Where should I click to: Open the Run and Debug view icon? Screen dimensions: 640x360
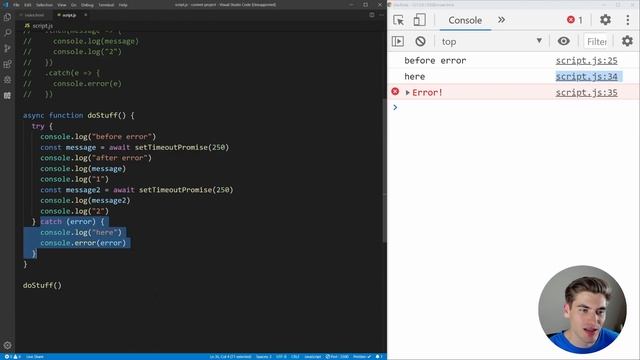tap(7, 80)
